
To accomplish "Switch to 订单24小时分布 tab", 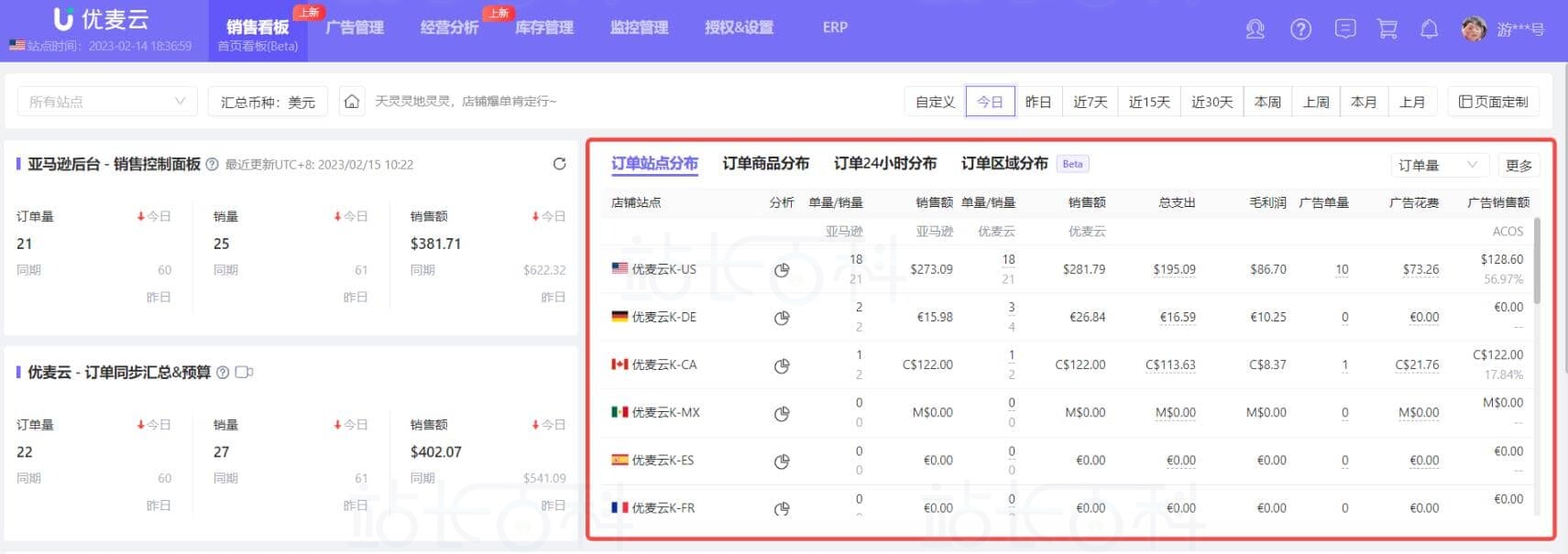I will tap(885, 164).
